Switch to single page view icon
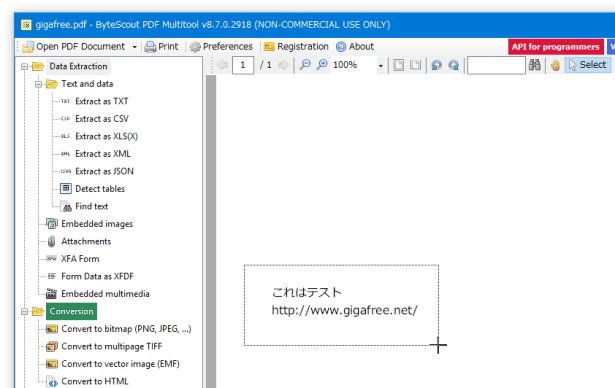 tap(398, 65)
